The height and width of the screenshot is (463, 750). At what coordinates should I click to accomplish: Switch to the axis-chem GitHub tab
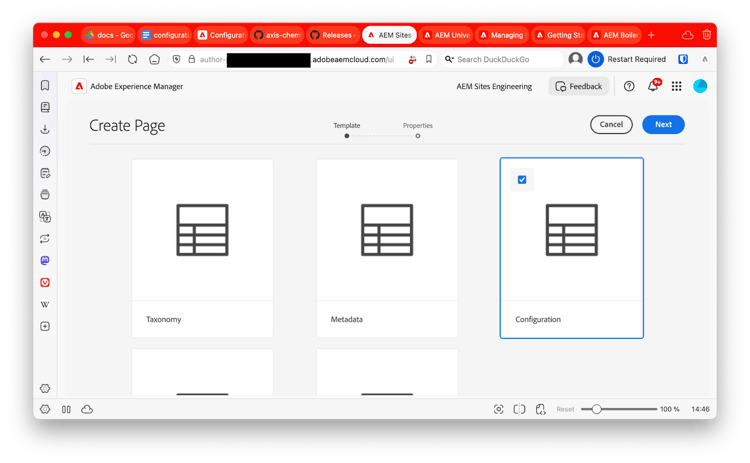(x=277, y=35)
